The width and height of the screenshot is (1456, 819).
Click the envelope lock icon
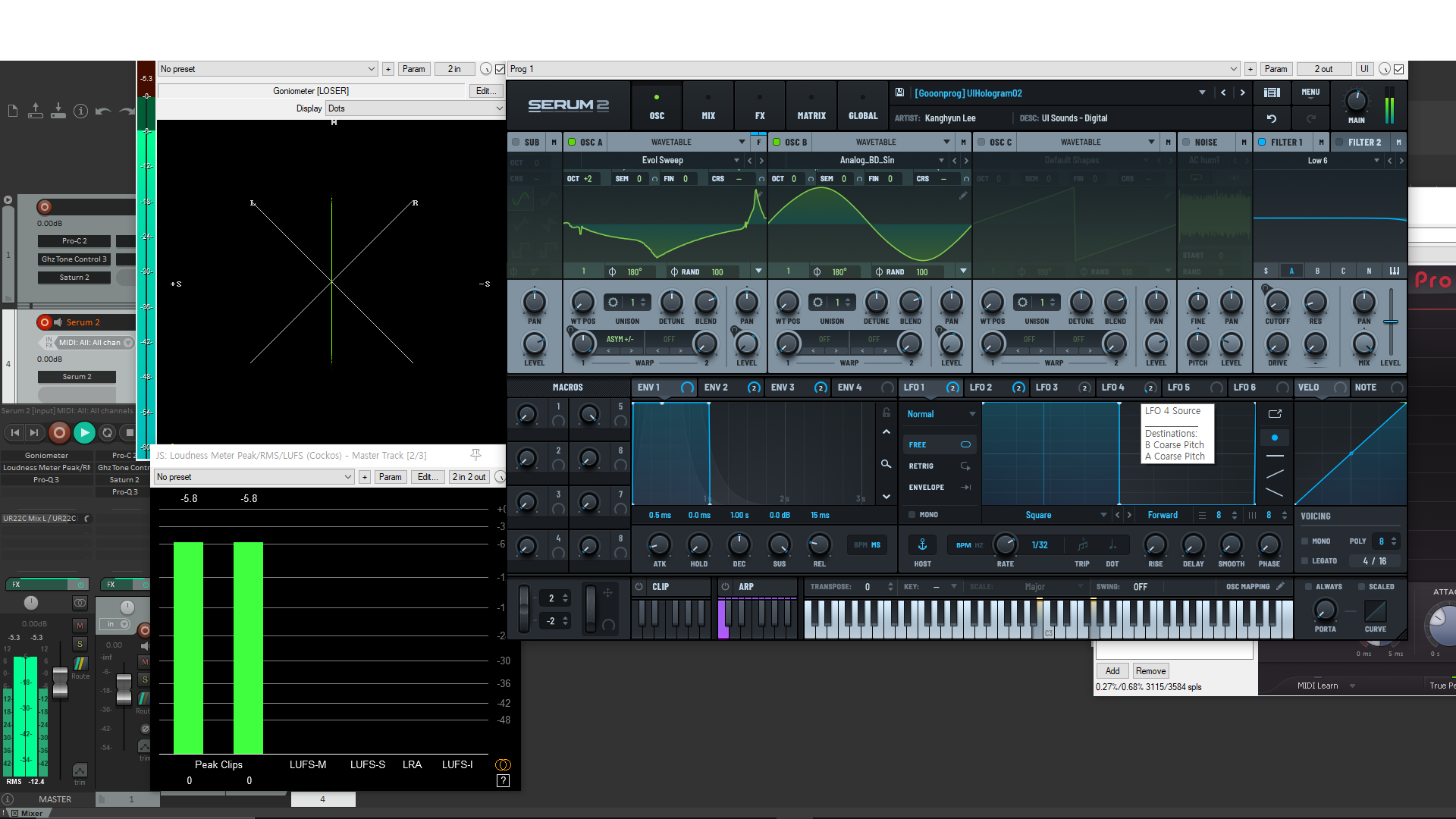pos(886,413)
